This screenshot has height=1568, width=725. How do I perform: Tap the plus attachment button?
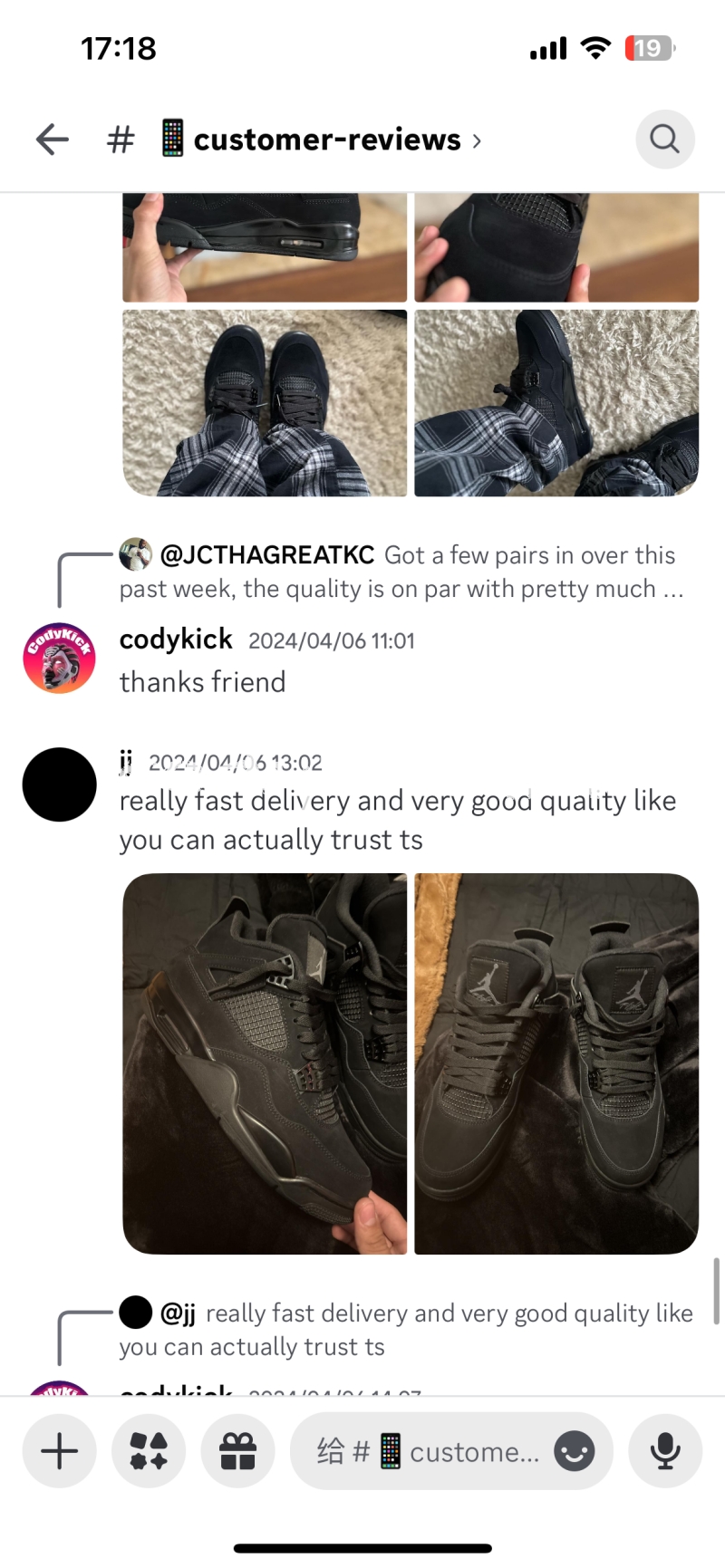[x=60, y=1451]
